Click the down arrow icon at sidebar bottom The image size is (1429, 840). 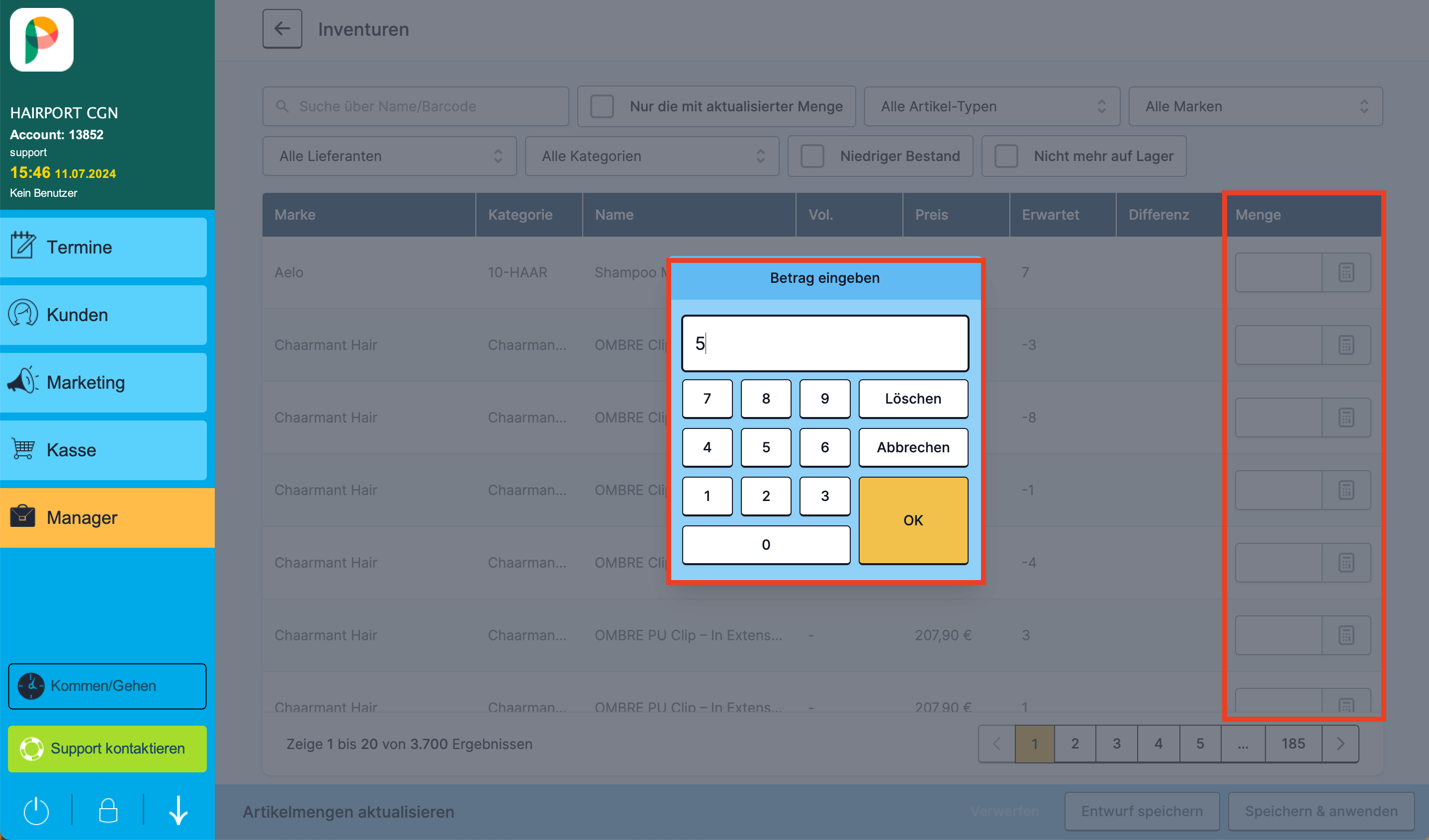pos(179,811)
